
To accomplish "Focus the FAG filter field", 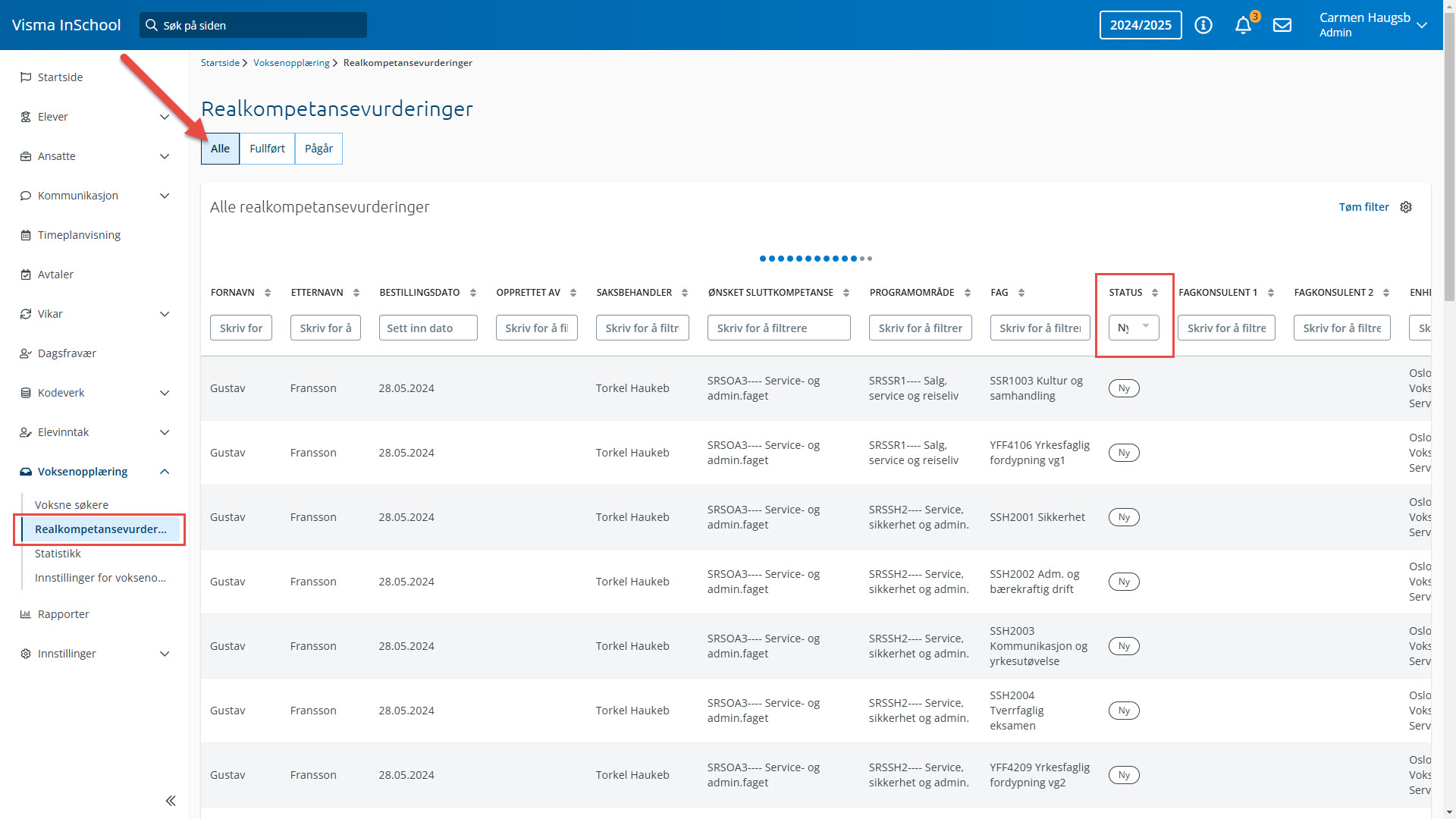I will tap(1040, 328).
